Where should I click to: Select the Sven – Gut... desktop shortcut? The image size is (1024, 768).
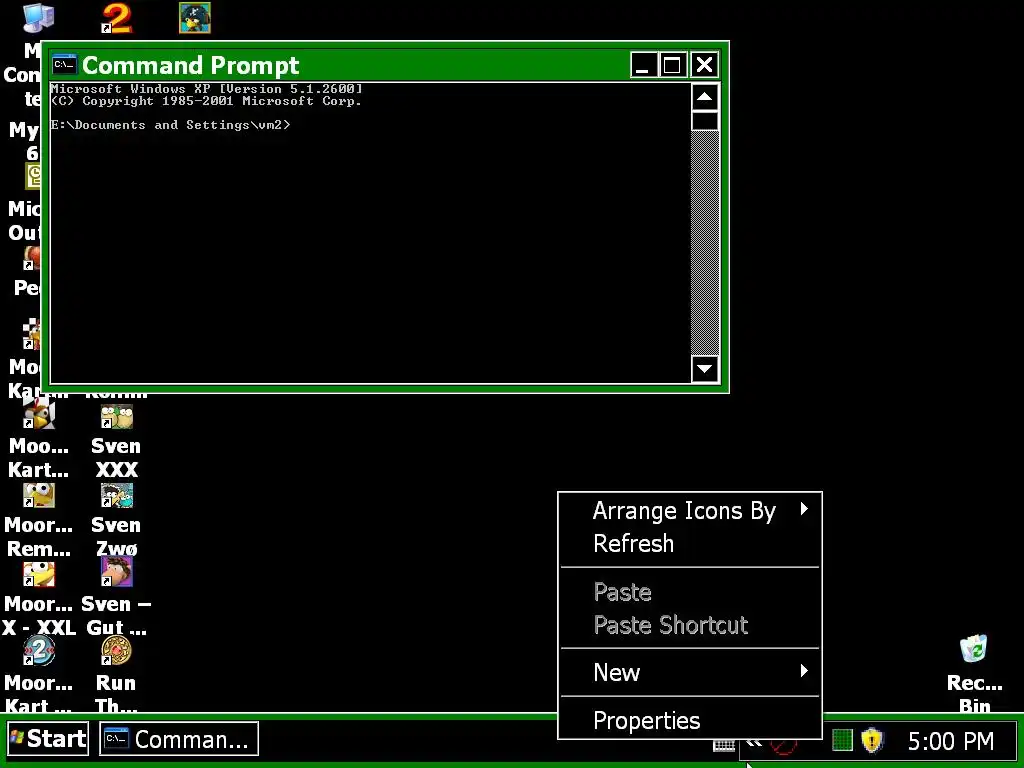click(117, 572)
